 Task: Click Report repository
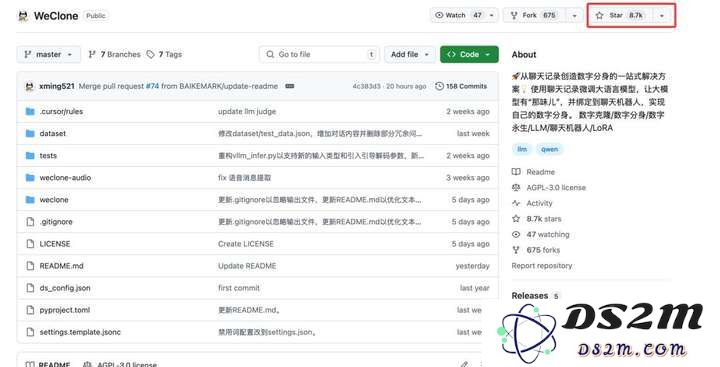coord(542,265)
